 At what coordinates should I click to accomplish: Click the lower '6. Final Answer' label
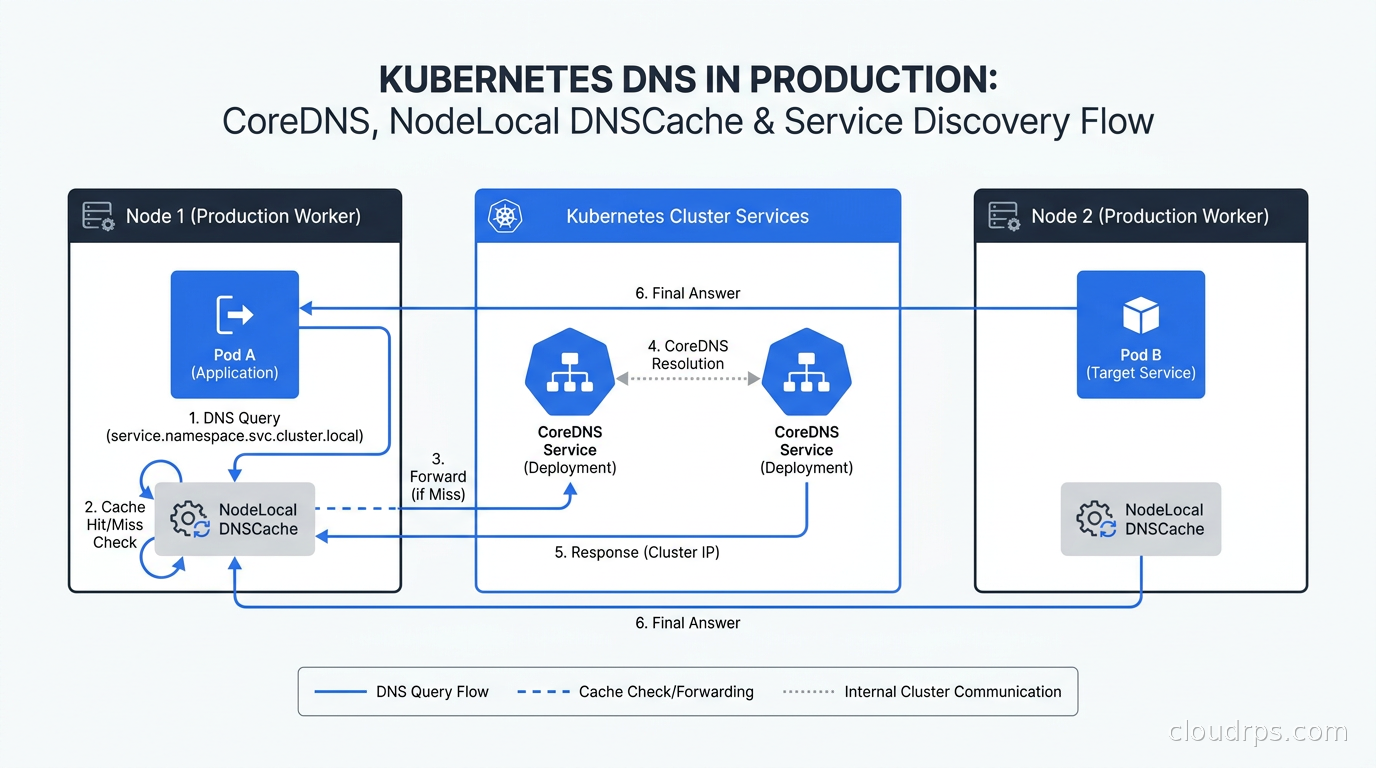click(x=688, y=622)
